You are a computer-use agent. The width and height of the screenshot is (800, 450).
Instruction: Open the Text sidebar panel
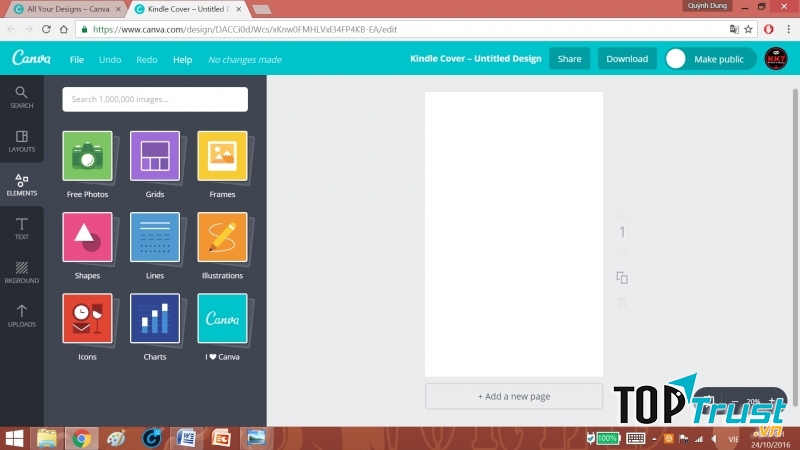coord(21,228)
